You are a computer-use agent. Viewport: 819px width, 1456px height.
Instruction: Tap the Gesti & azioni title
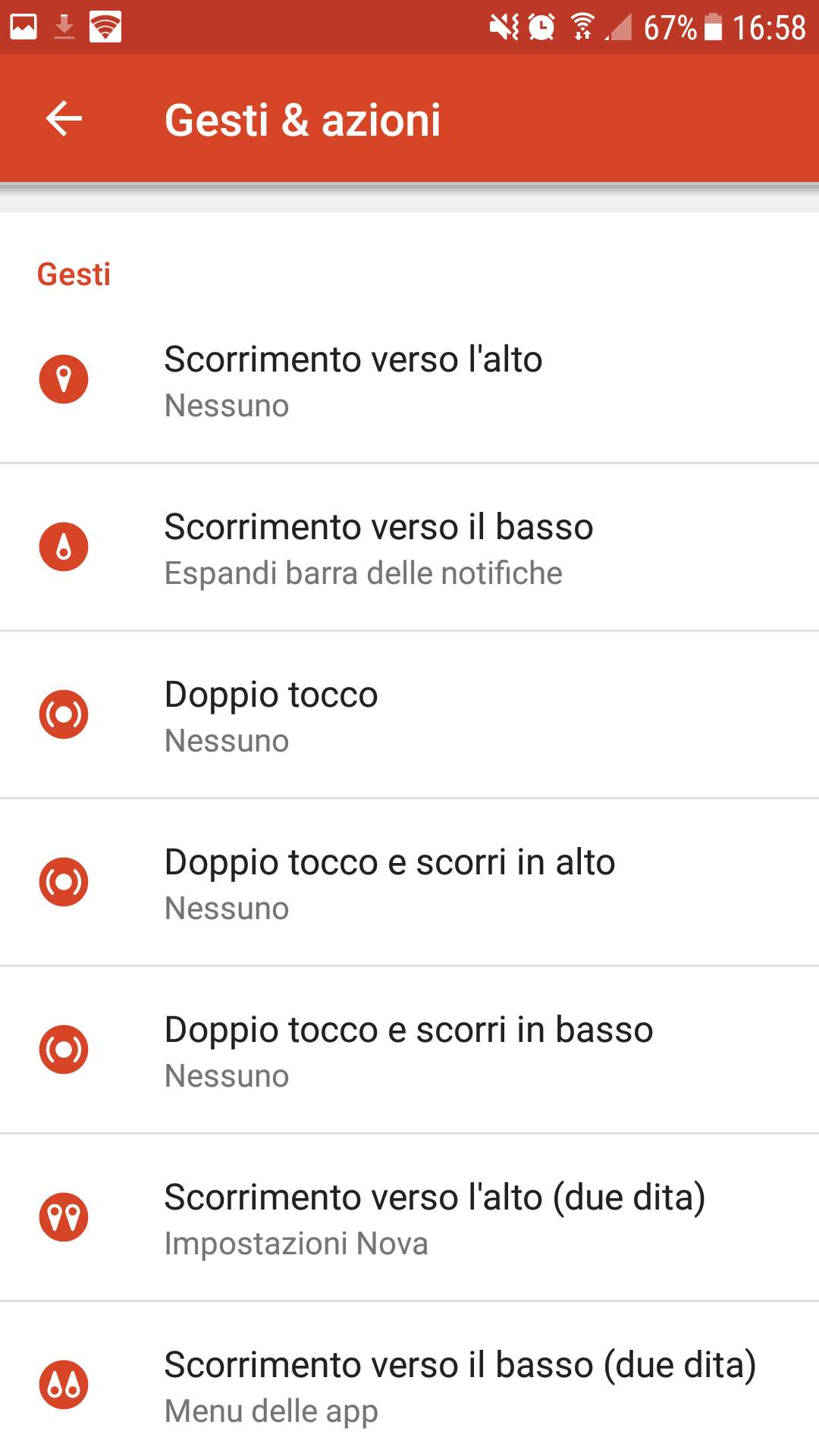303,120
